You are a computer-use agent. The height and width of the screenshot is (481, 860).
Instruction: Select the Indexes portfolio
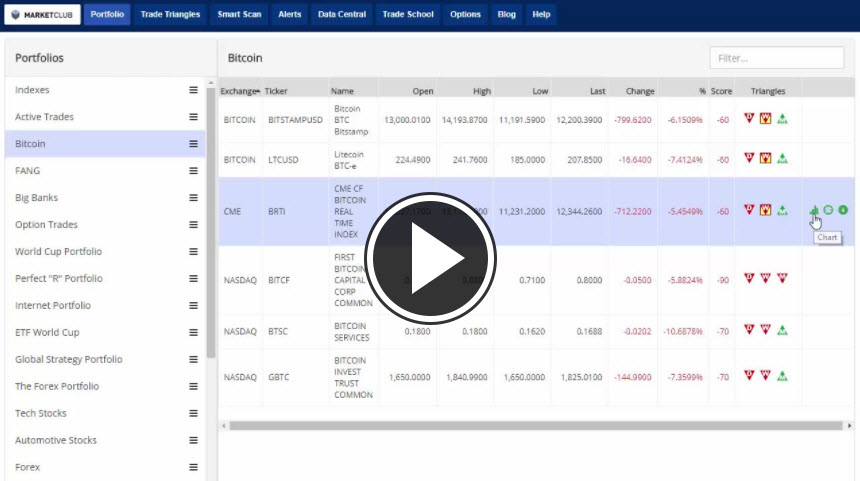105,90
